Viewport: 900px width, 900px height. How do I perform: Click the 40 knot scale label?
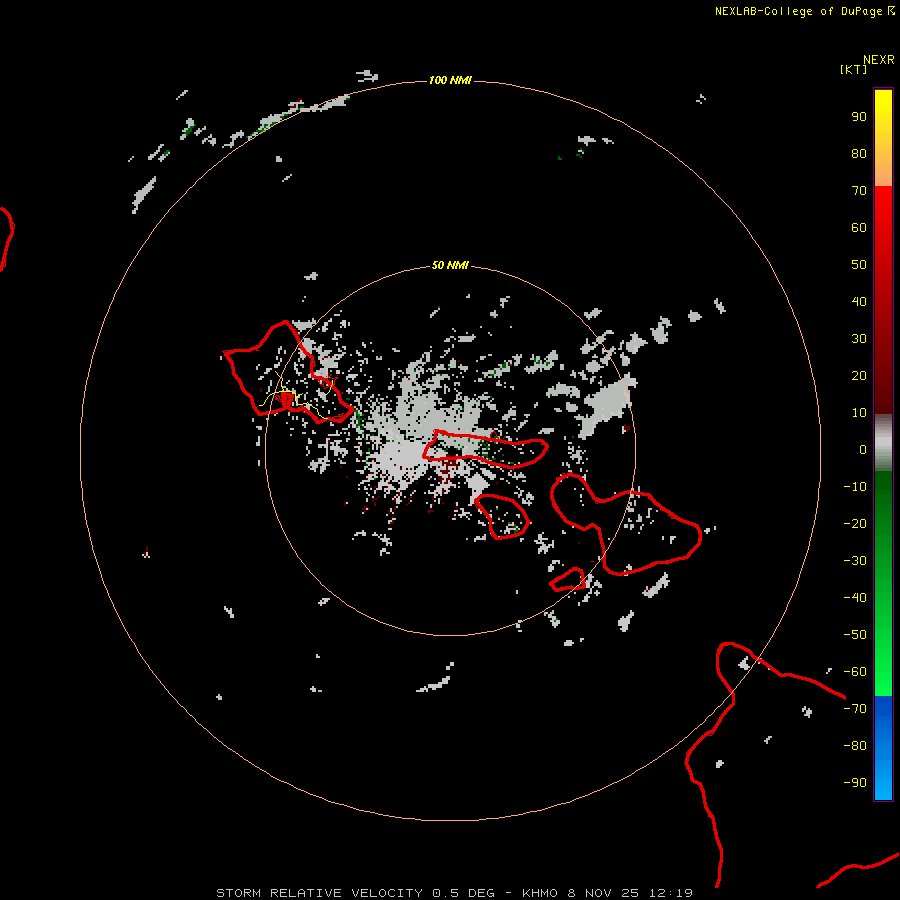tap(859, 302)
